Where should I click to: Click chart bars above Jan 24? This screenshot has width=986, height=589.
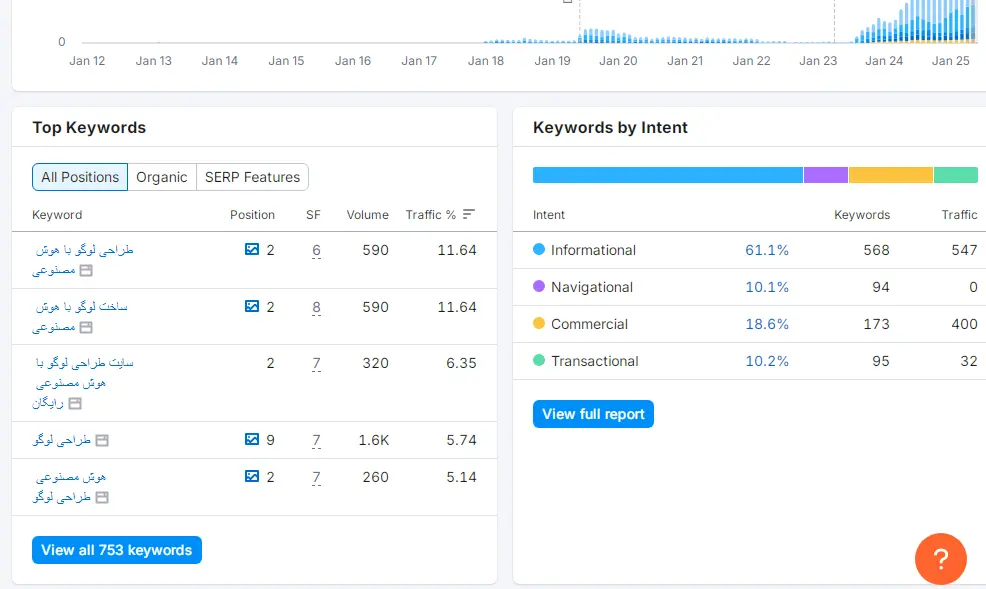[884, 31]
